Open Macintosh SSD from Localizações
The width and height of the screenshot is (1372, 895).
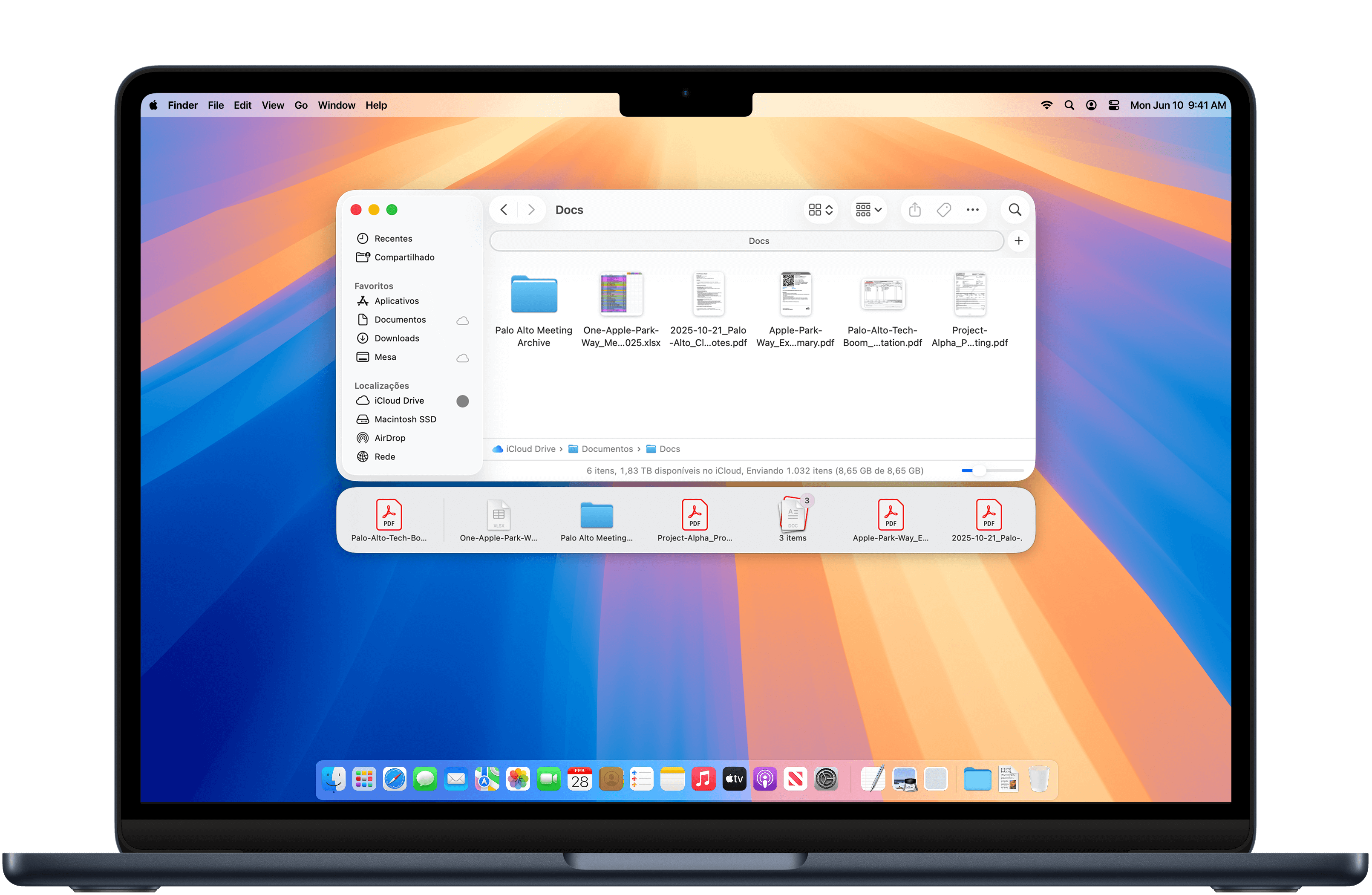click(405, 419)
